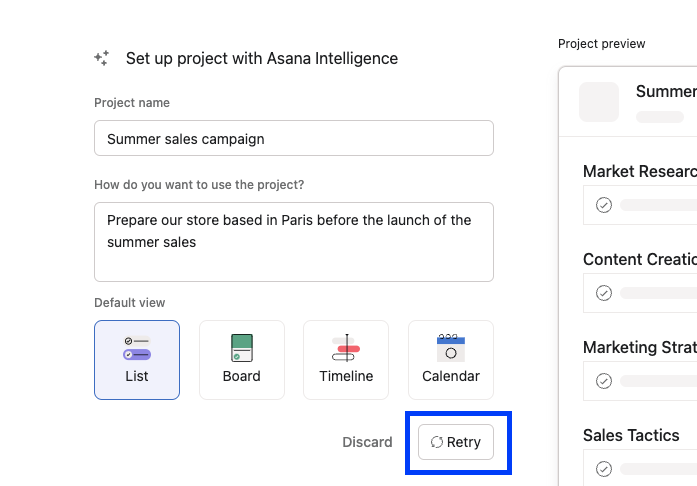
Task: Toggle Sales Tactics task checkmark
Action: 604,469
